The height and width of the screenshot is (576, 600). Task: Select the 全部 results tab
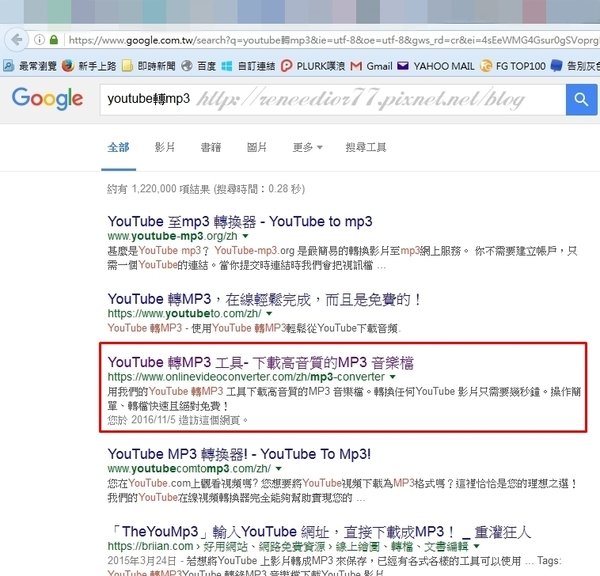(118, 147)
